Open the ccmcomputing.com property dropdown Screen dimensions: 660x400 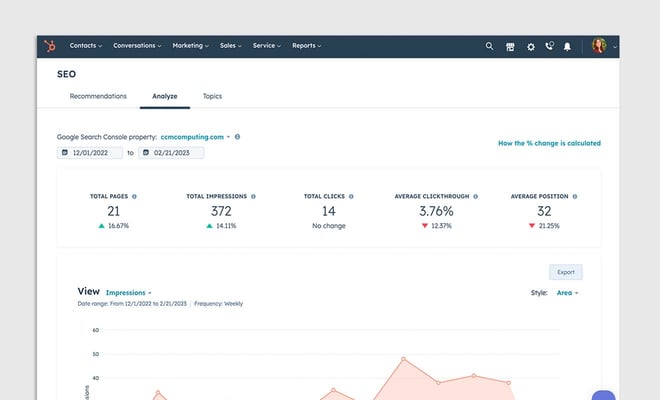point(195,137)
